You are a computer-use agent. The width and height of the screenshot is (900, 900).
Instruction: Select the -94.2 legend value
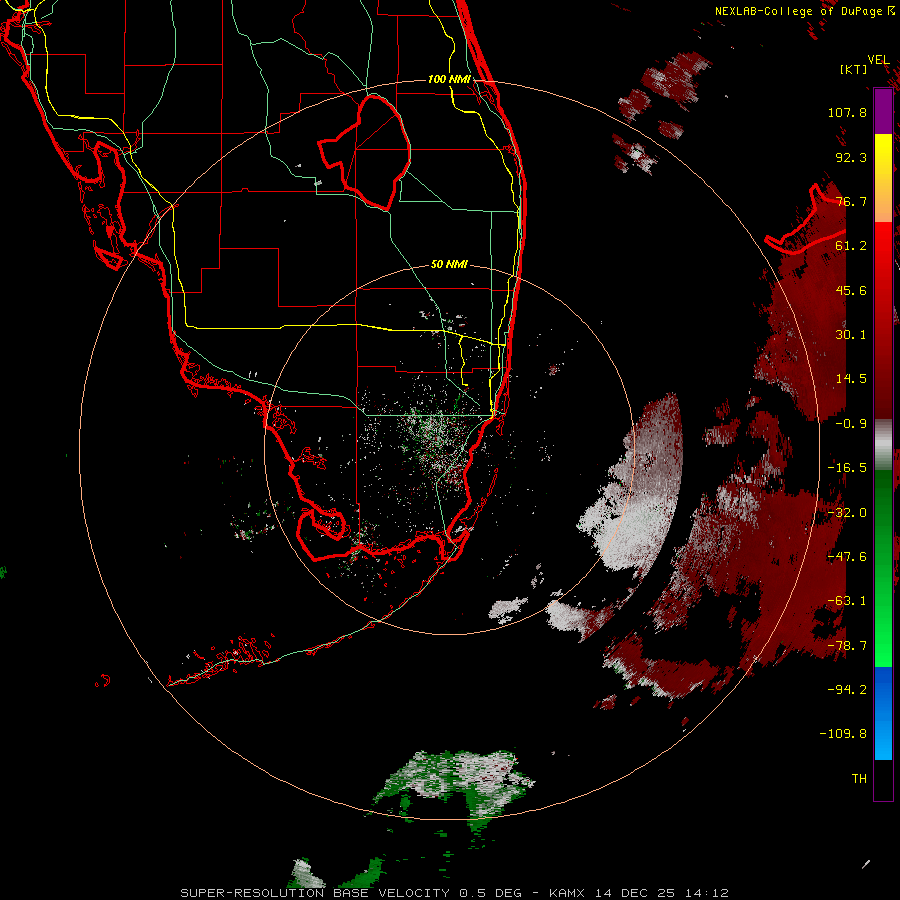847,690
